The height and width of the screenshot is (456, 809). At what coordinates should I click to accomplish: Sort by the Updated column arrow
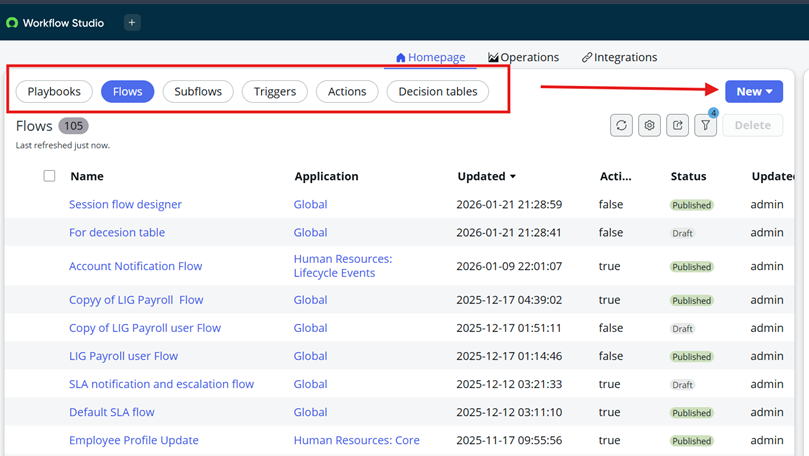pos(513,177)
